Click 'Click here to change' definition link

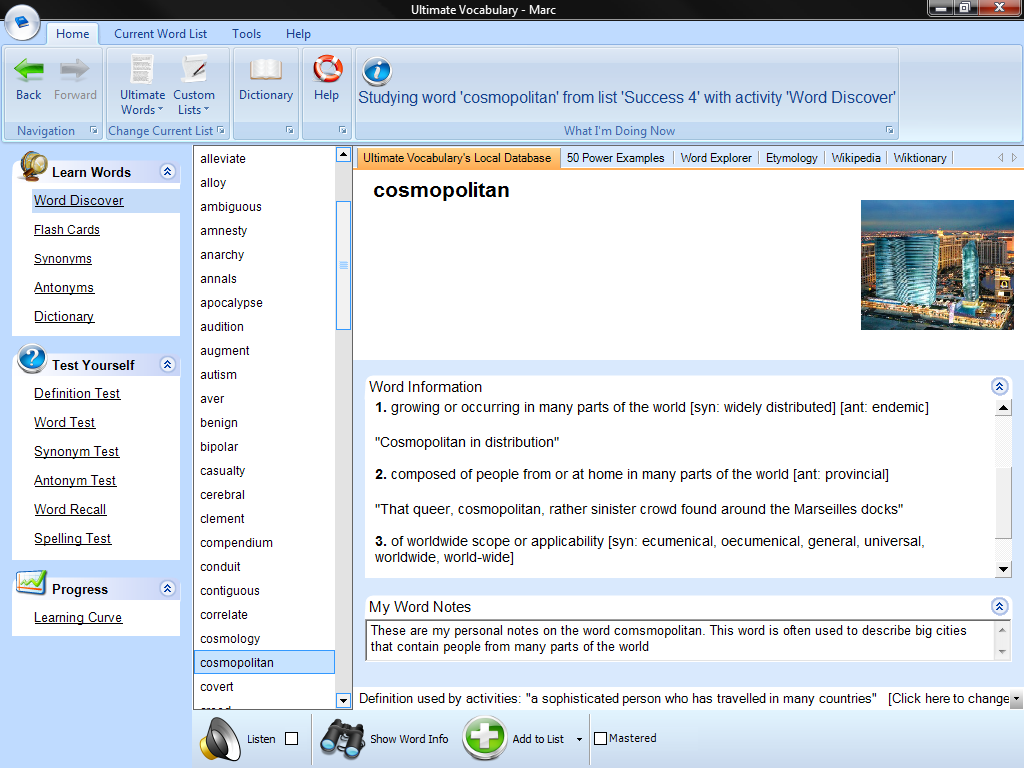(x=948, y=699)
